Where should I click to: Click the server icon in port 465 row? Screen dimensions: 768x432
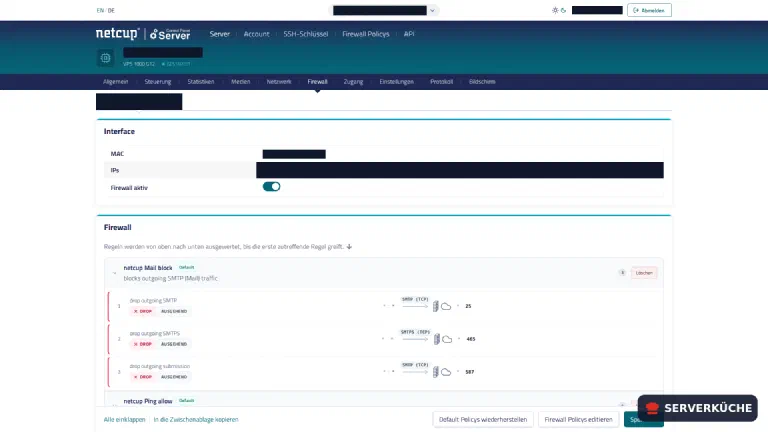click(x=436, y=339)
